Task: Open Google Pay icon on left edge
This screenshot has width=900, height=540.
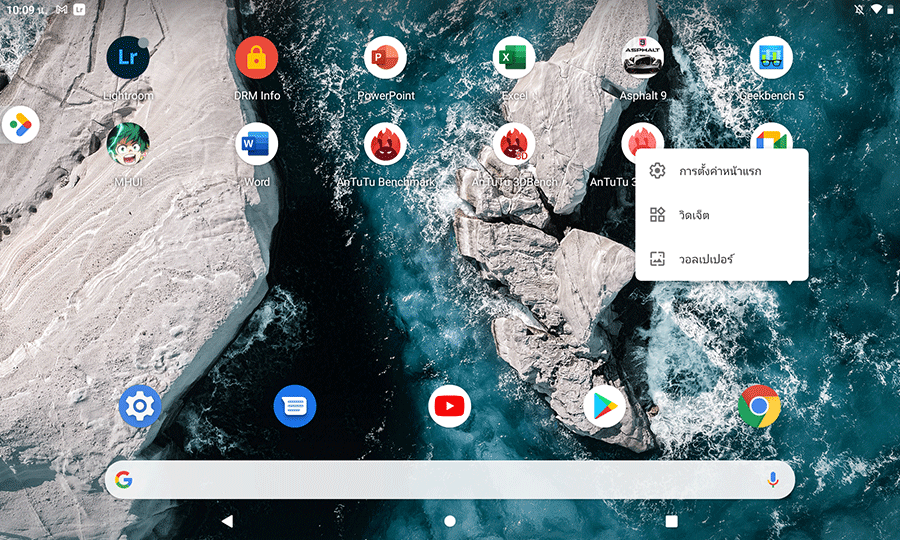Action: pyautogui.click(x=20, y=124)
